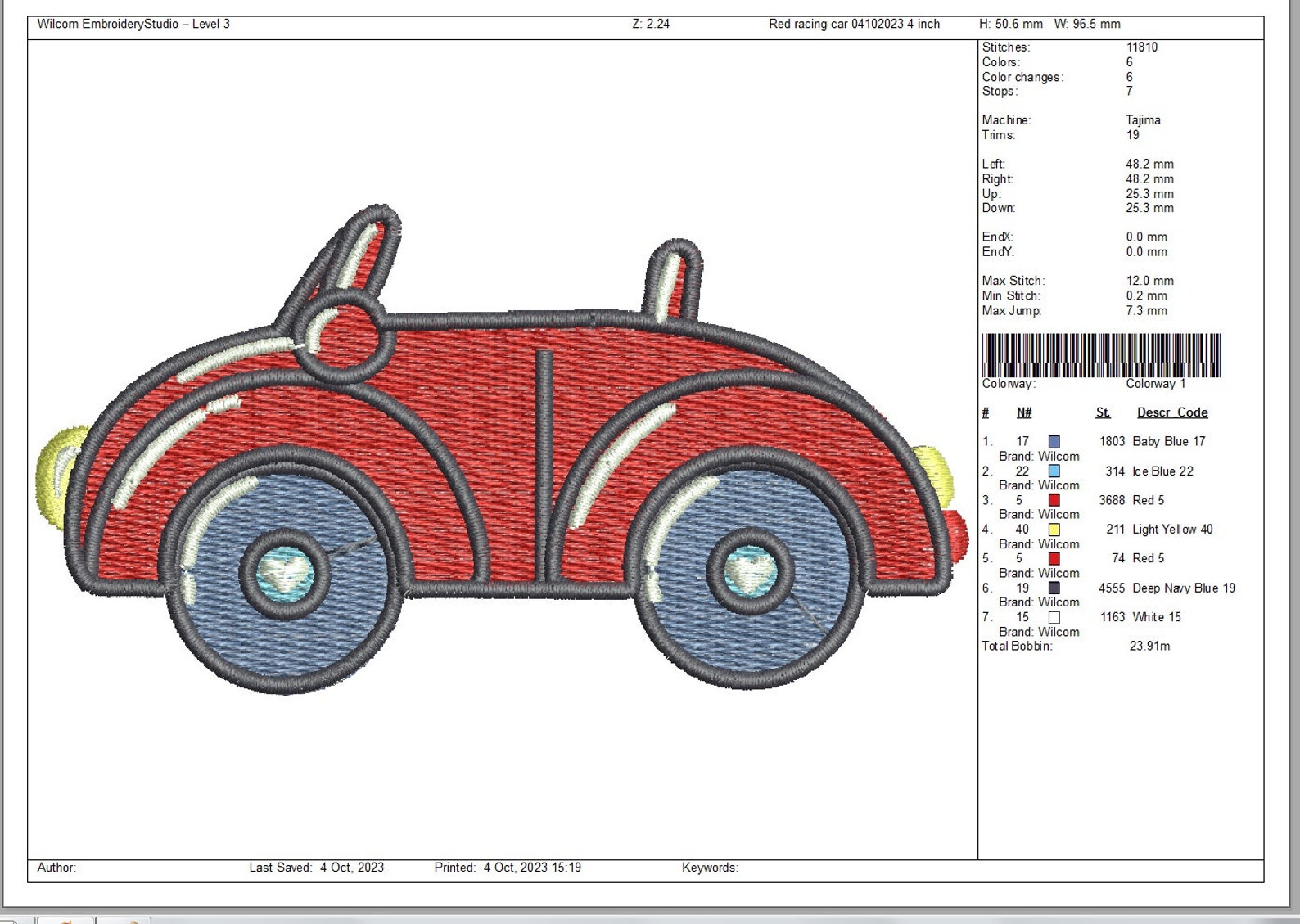The width and height of the screenshot is (1300, 924).
Task: Click the 'Keywords:' footer label
Action: coord(711,868)
